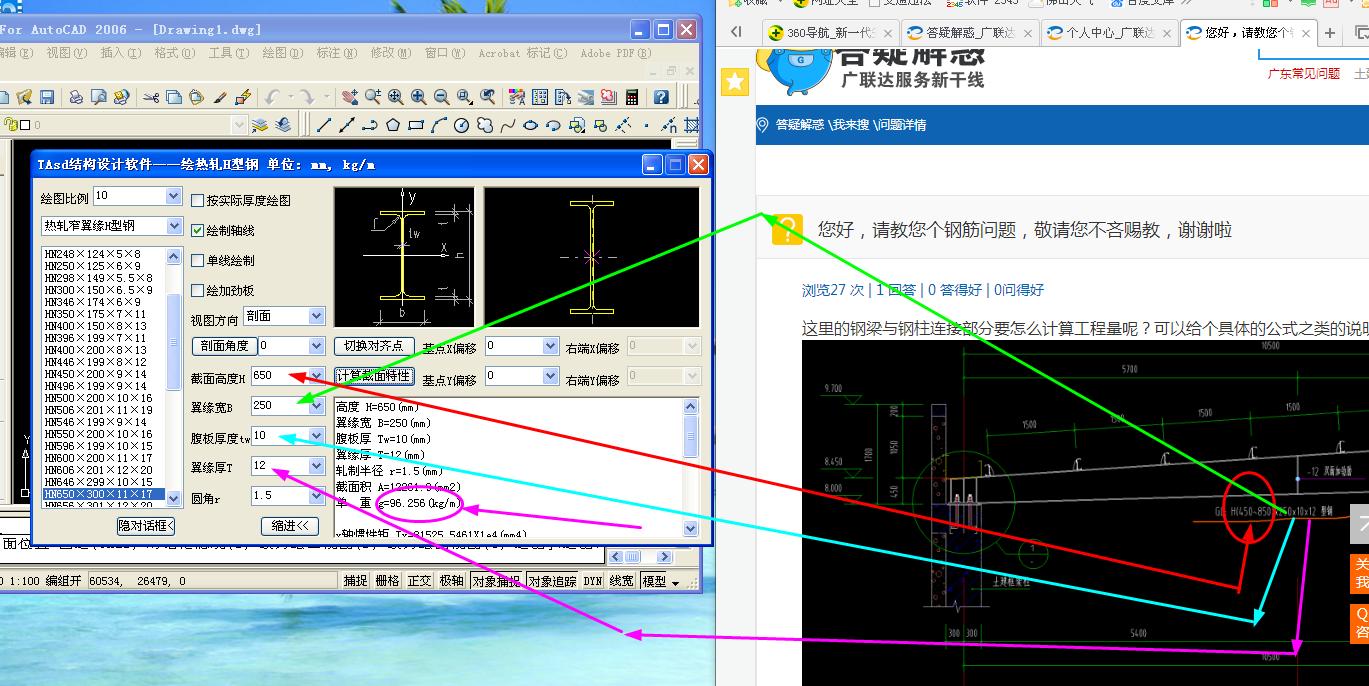This screenshot has height=686, width=1369.
Task: Click 剖面角度 button
Action: pyautogui.click(x=223, y=346)
